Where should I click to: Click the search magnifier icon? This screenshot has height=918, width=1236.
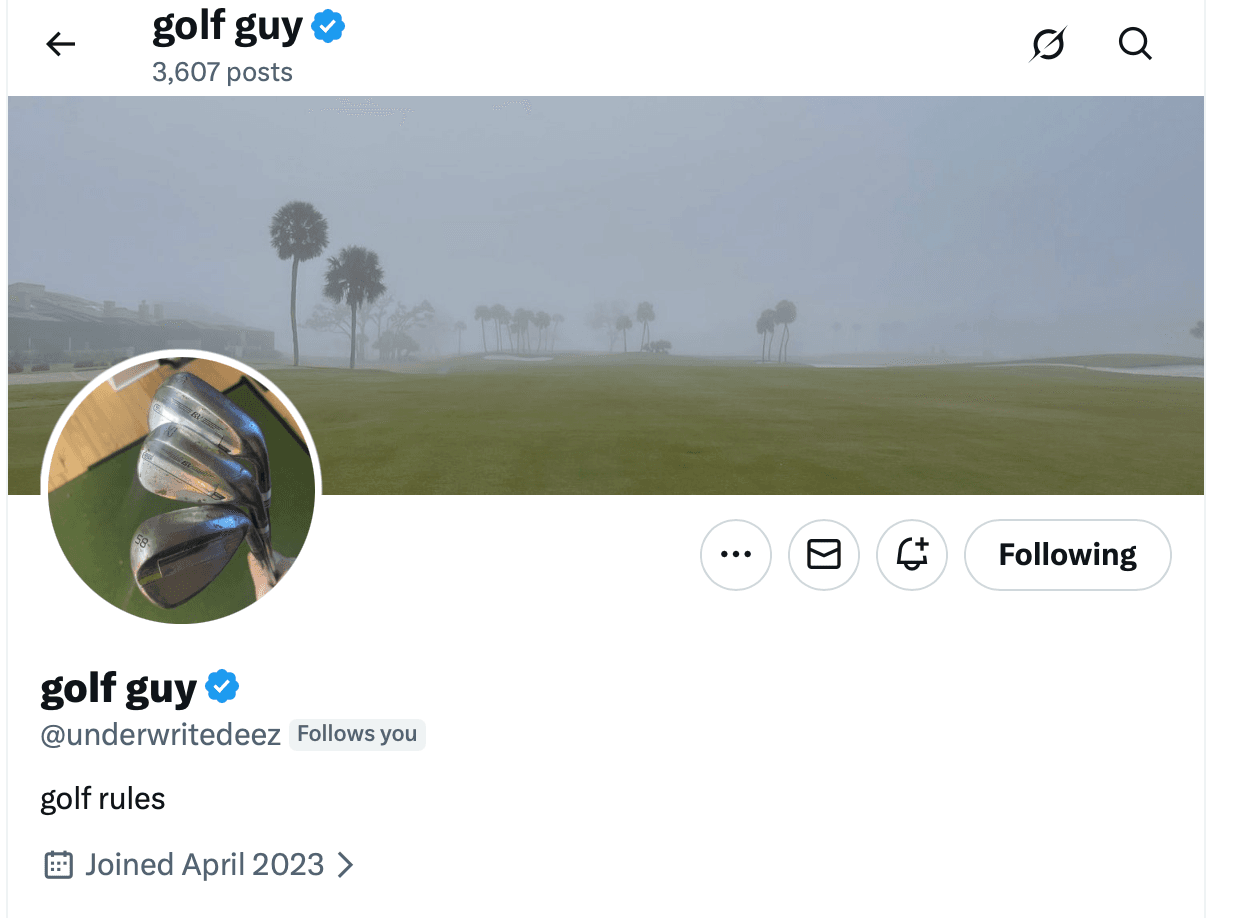[x=1135, y=44]
